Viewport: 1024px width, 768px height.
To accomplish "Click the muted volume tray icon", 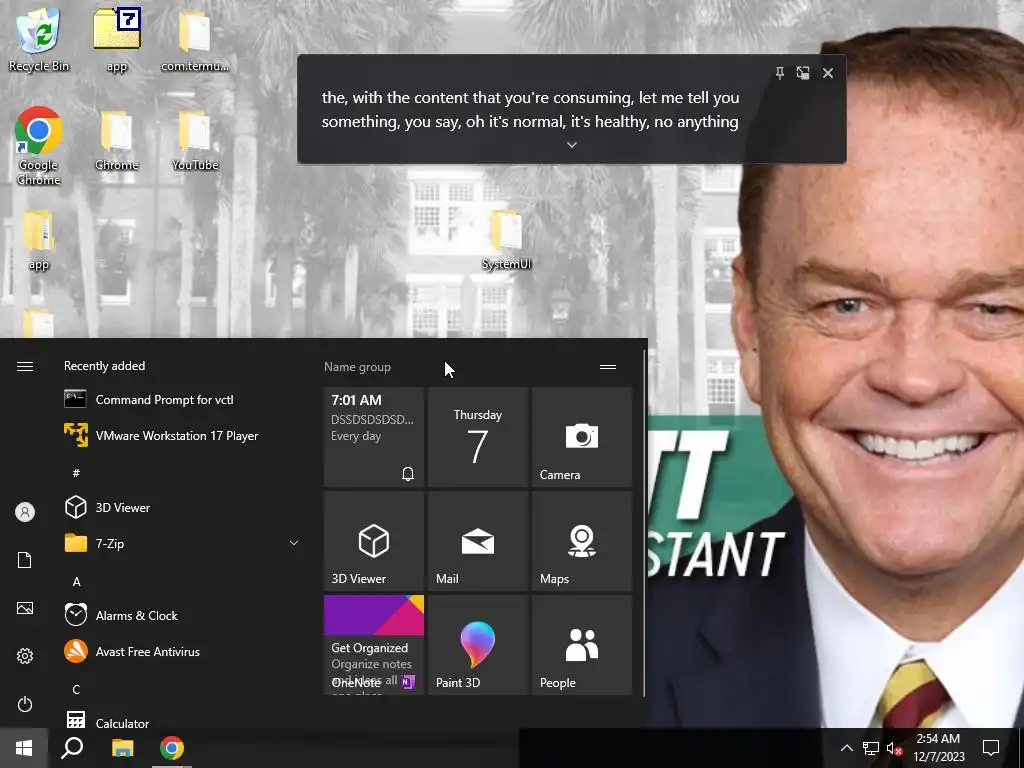I will 894,748.
